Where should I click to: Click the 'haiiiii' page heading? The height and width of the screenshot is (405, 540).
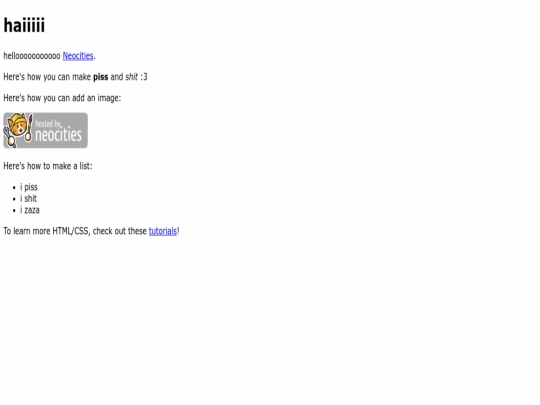coord(24,25)
